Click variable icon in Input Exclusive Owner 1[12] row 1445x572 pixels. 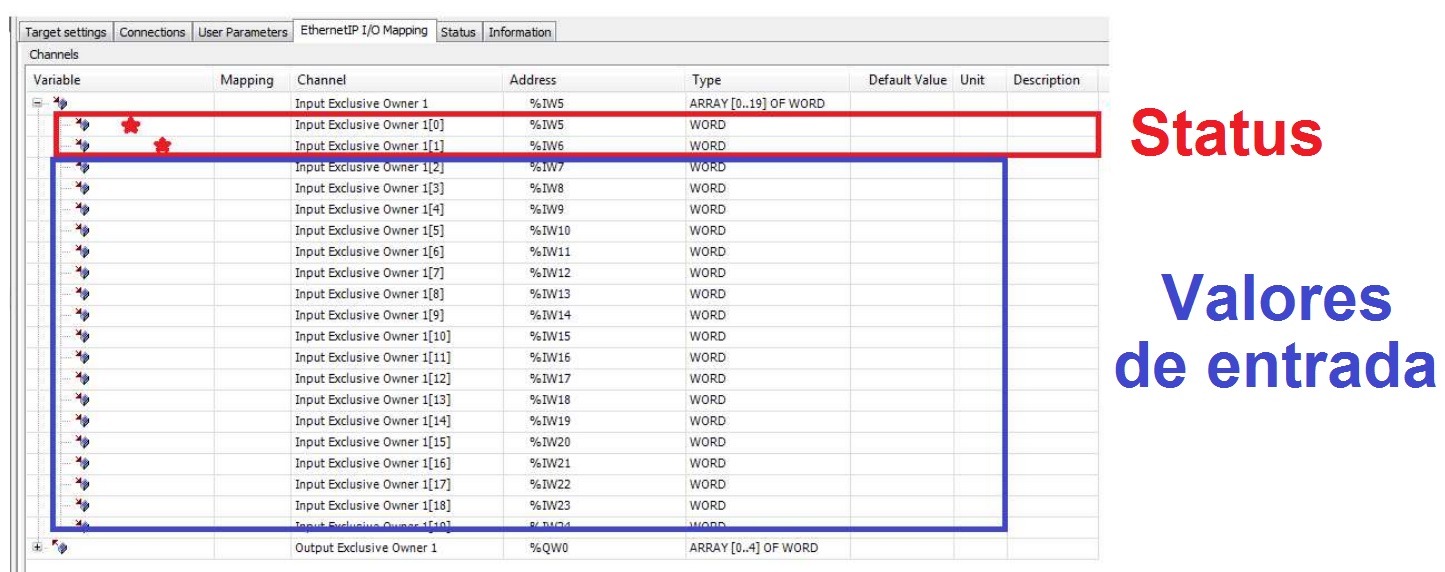tap(82, 378)
